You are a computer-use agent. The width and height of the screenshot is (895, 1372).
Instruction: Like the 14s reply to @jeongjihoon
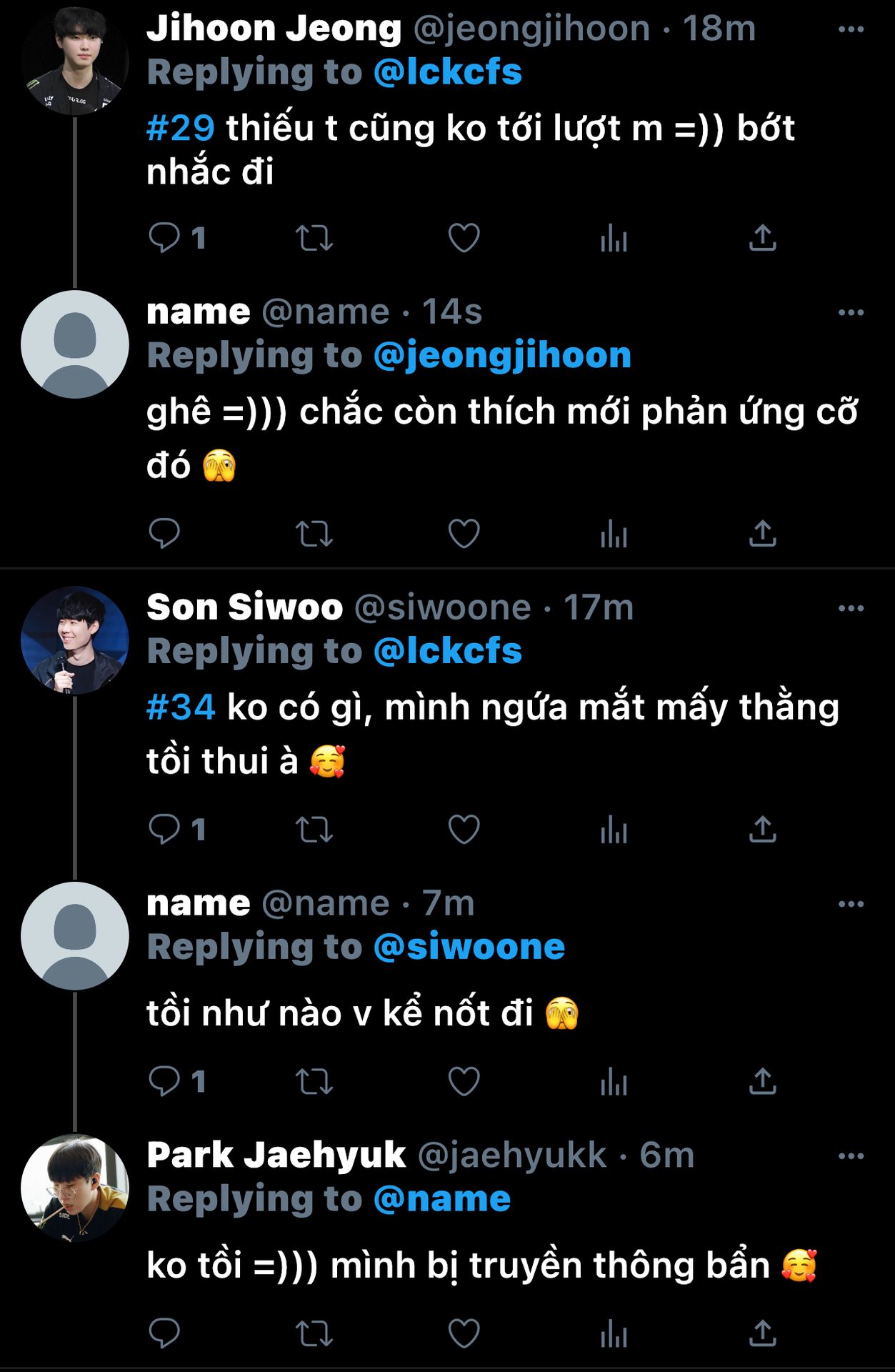[464, 534]
